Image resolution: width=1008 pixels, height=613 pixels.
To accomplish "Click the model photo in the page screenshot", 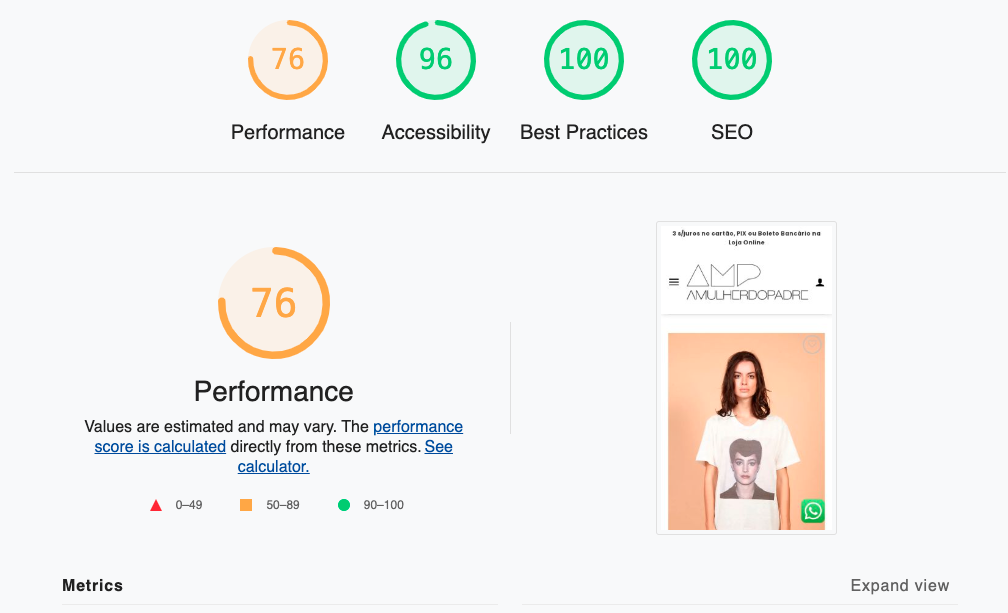I will point(746,430).
